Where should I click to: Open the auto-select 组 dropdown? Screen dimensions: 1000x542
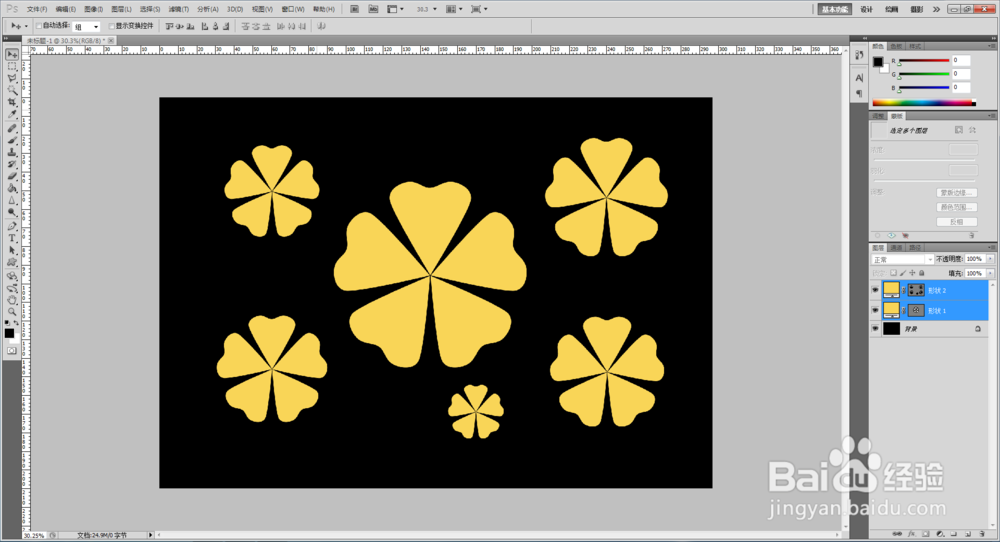point(86,27)
